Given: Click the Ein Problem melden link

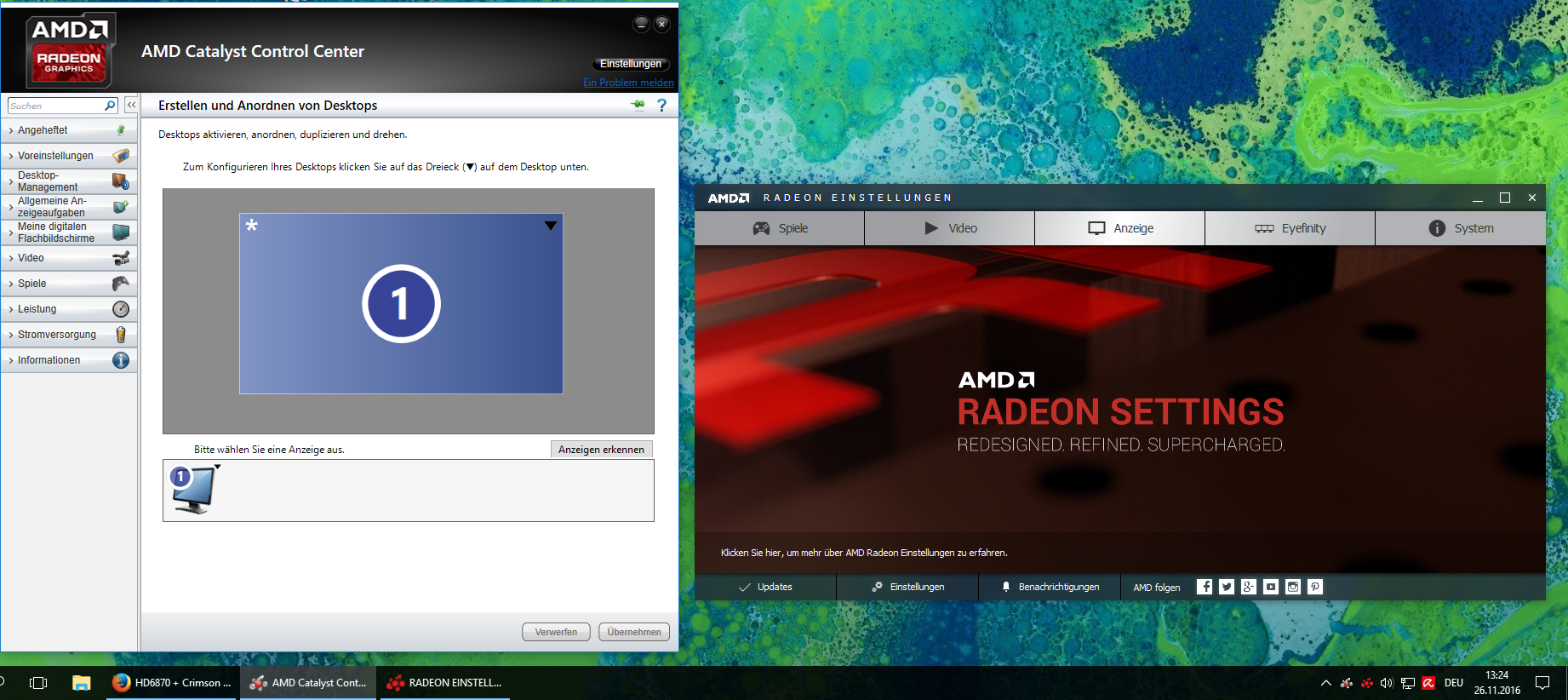Looking at the screenshot, I should [628, 83].
